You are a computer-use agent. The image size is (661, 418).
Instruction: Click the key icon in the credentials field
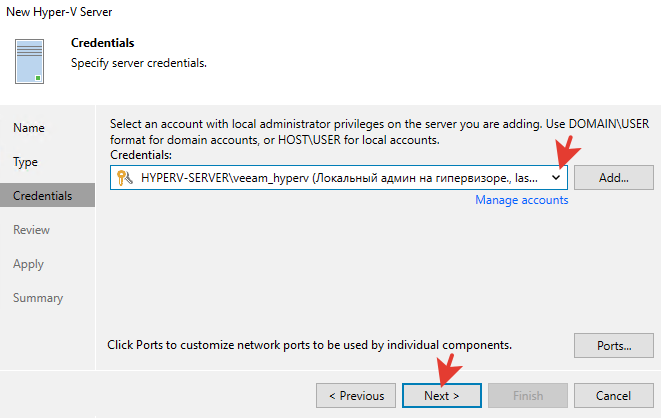coord(125,177)
